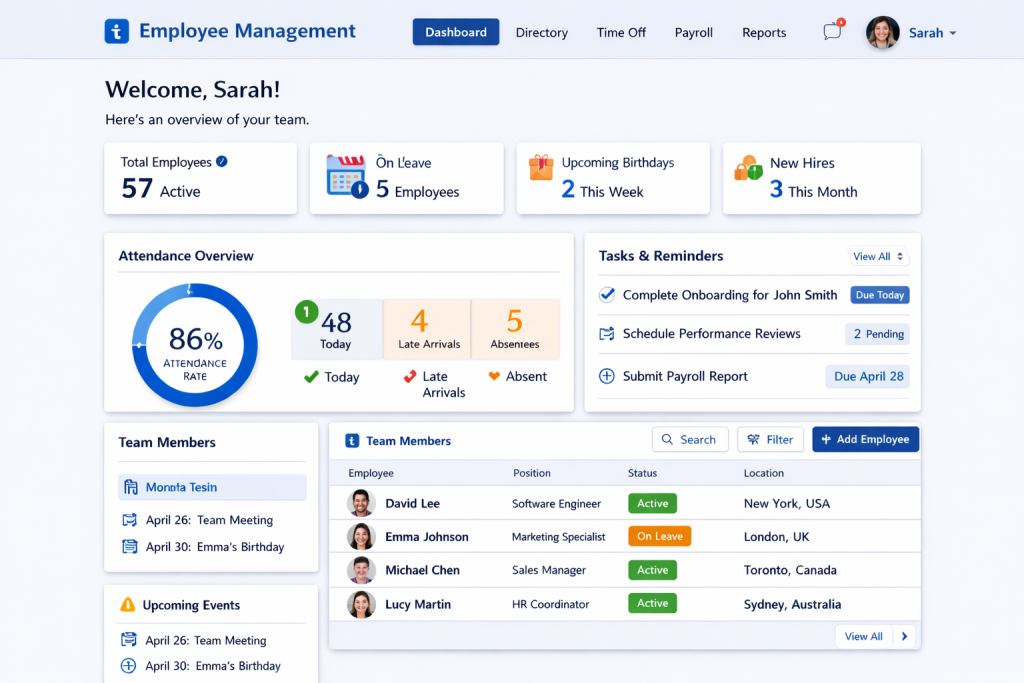Click the 86% attendance rate donut chart

coord(195,345)
